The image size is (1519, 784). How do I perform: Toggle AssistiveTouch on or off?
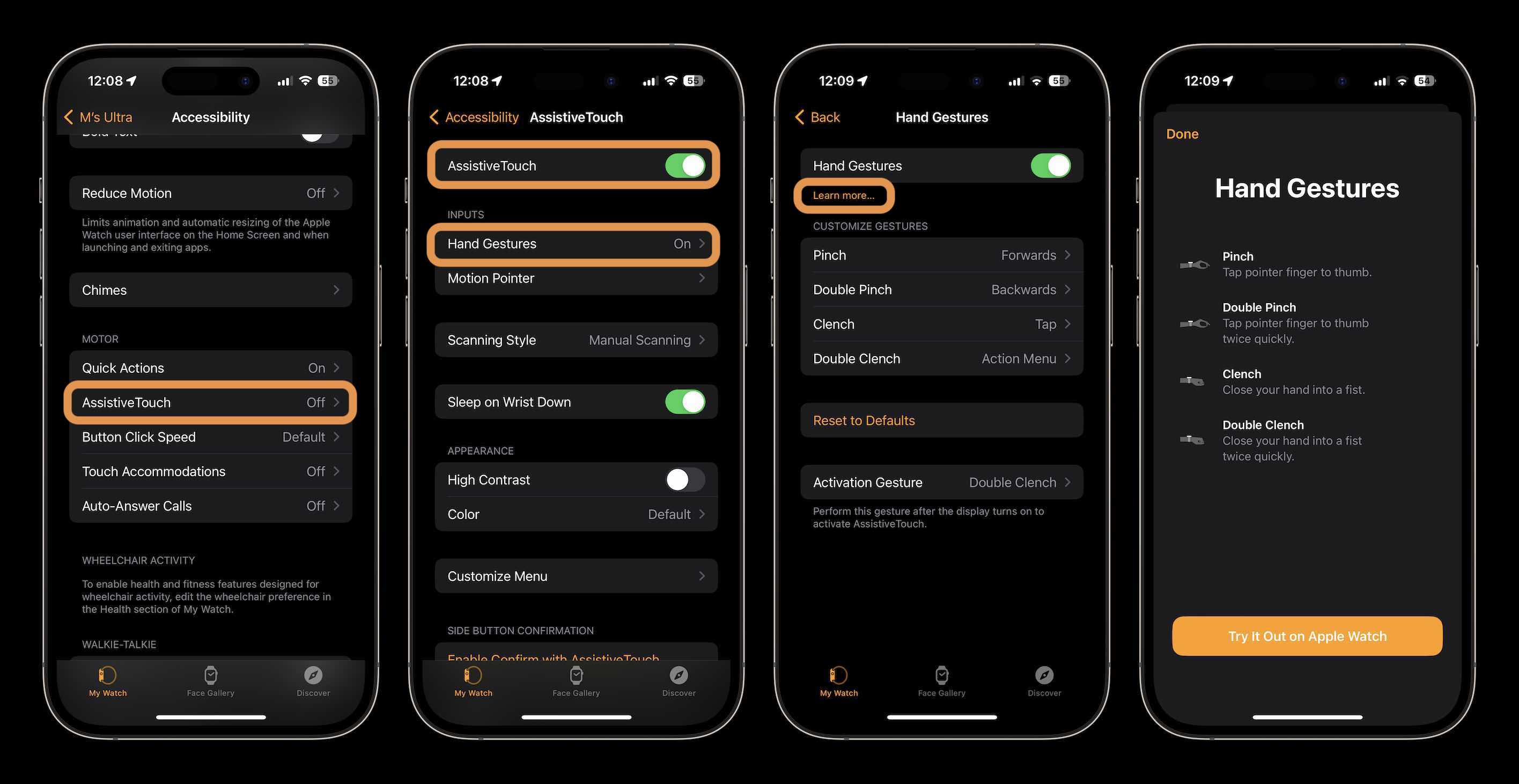[x=685, y=165]
